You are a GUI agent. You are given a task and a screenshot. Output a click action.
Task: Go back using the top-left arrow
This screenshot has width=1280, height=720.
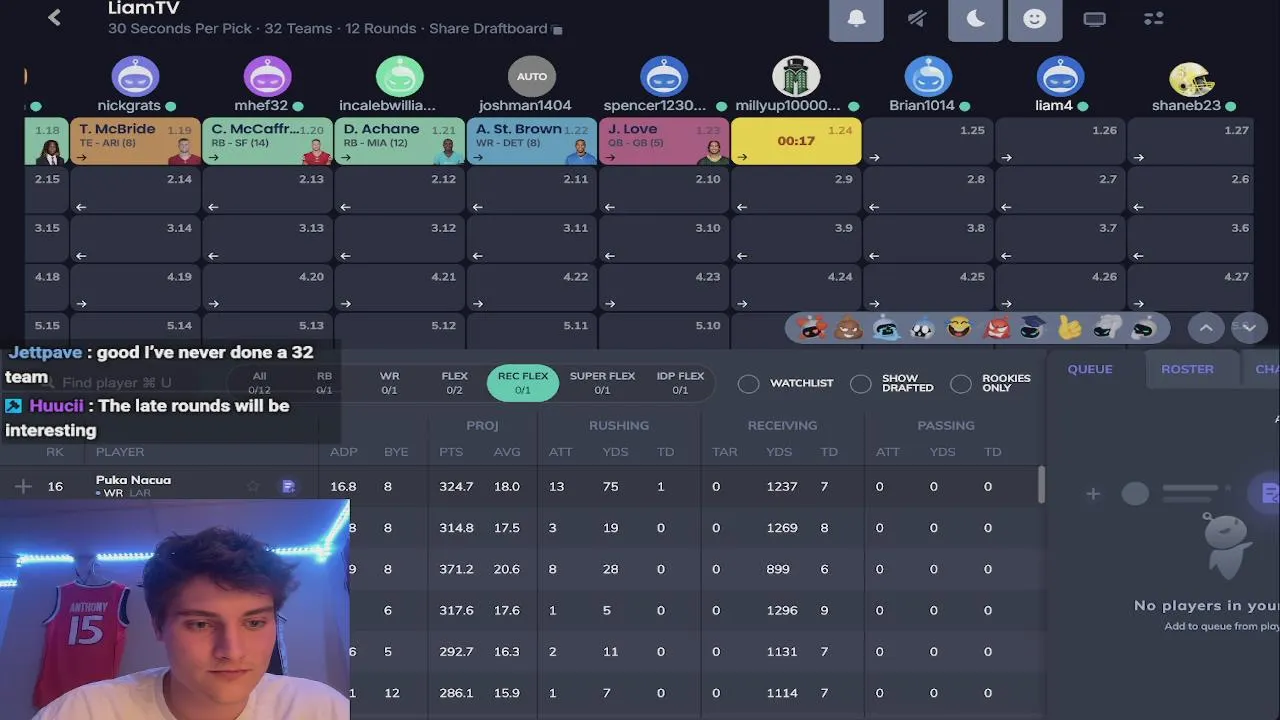pos(54,17)
